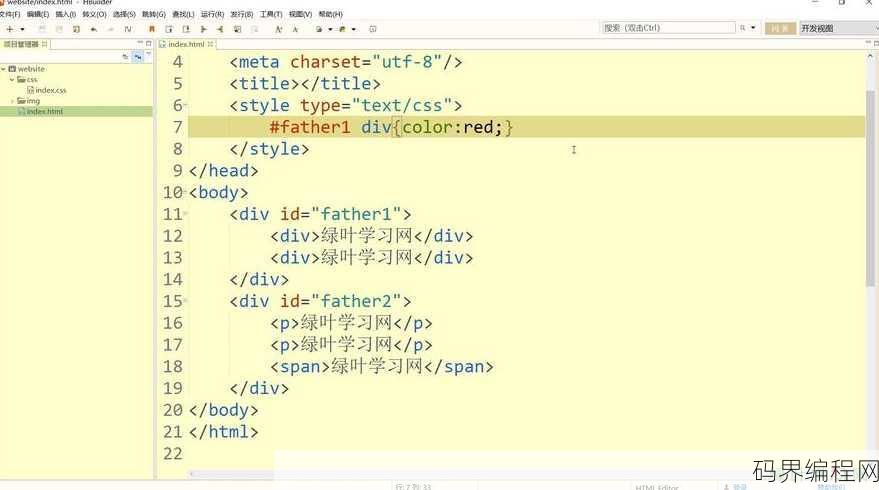Expand the img folder
Screen dimensions: 879x490
[12, 101]
